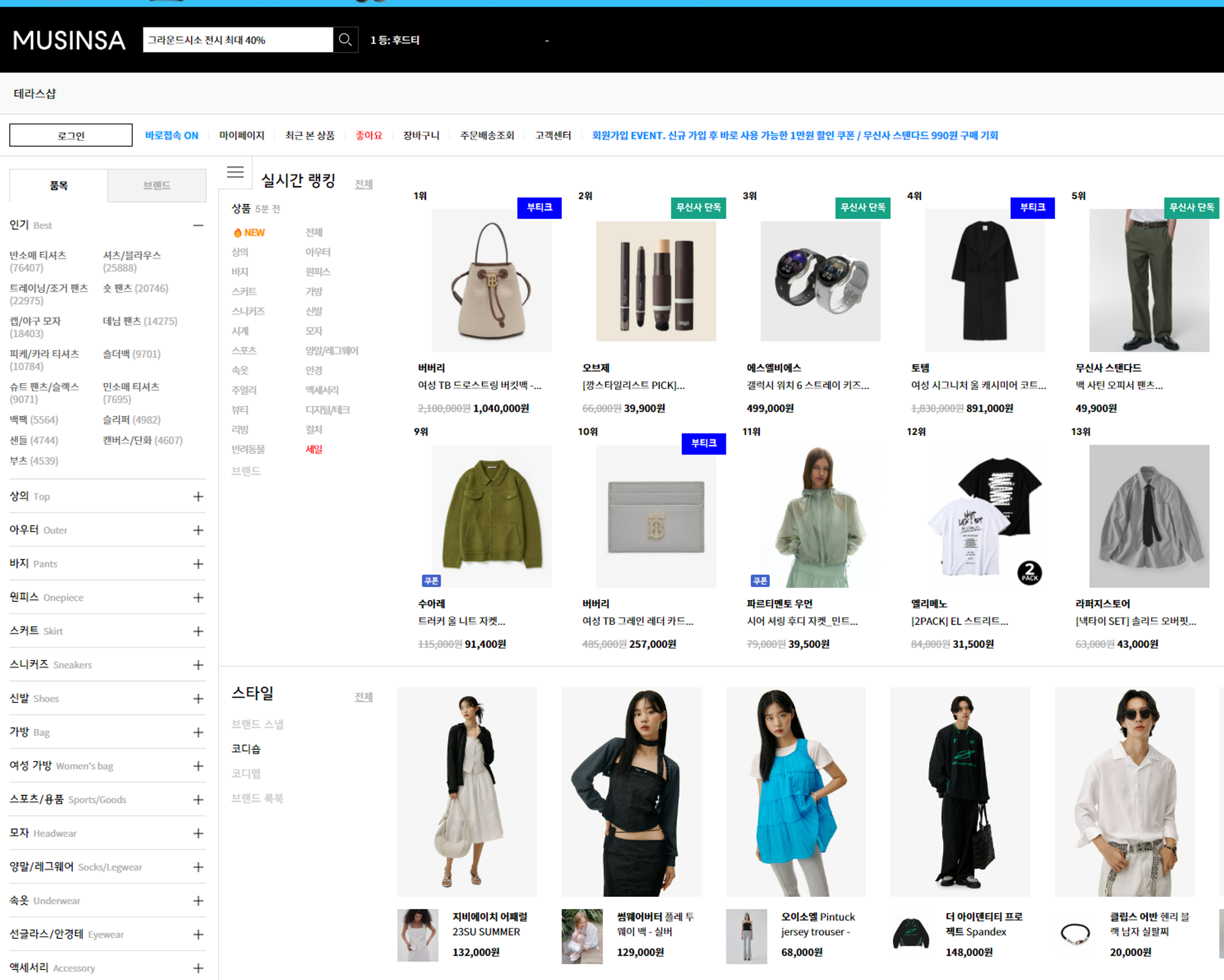Expand the 스니커즈 Sneakers category
The height and width of the screenshot is (980, 1224).
(x=198, y=665)
